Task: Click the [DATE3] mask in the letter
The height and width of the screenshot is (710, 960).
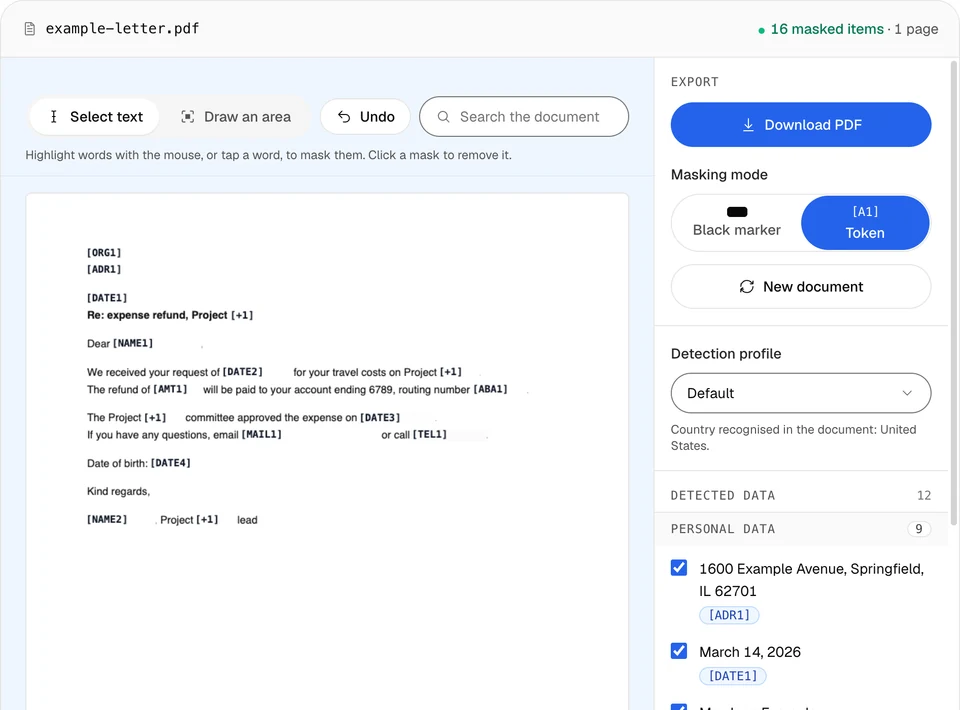Action: click(380, 417)
